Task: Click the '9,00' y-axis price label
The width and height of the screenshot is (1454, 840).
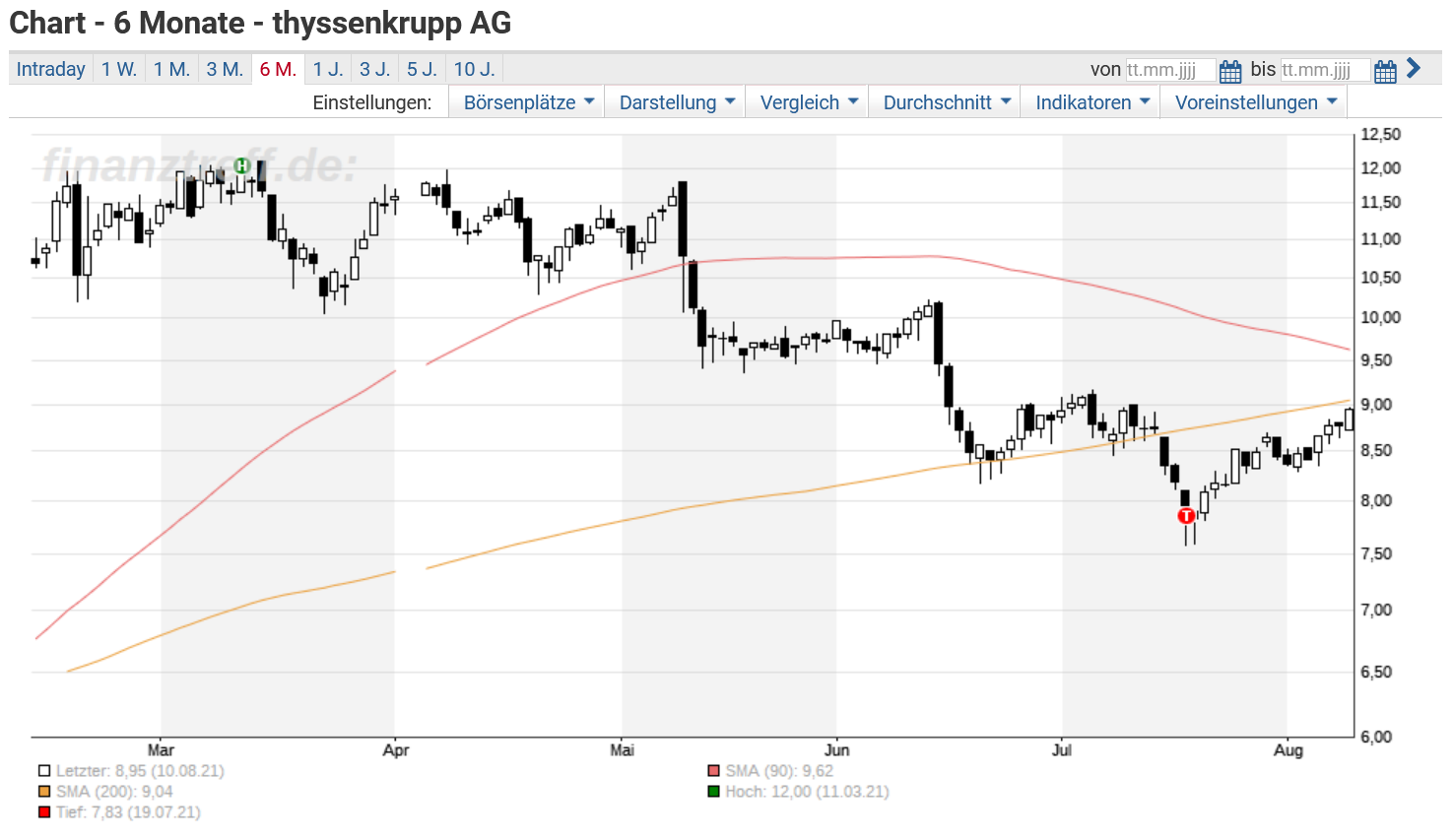Action: (1376, 405)
